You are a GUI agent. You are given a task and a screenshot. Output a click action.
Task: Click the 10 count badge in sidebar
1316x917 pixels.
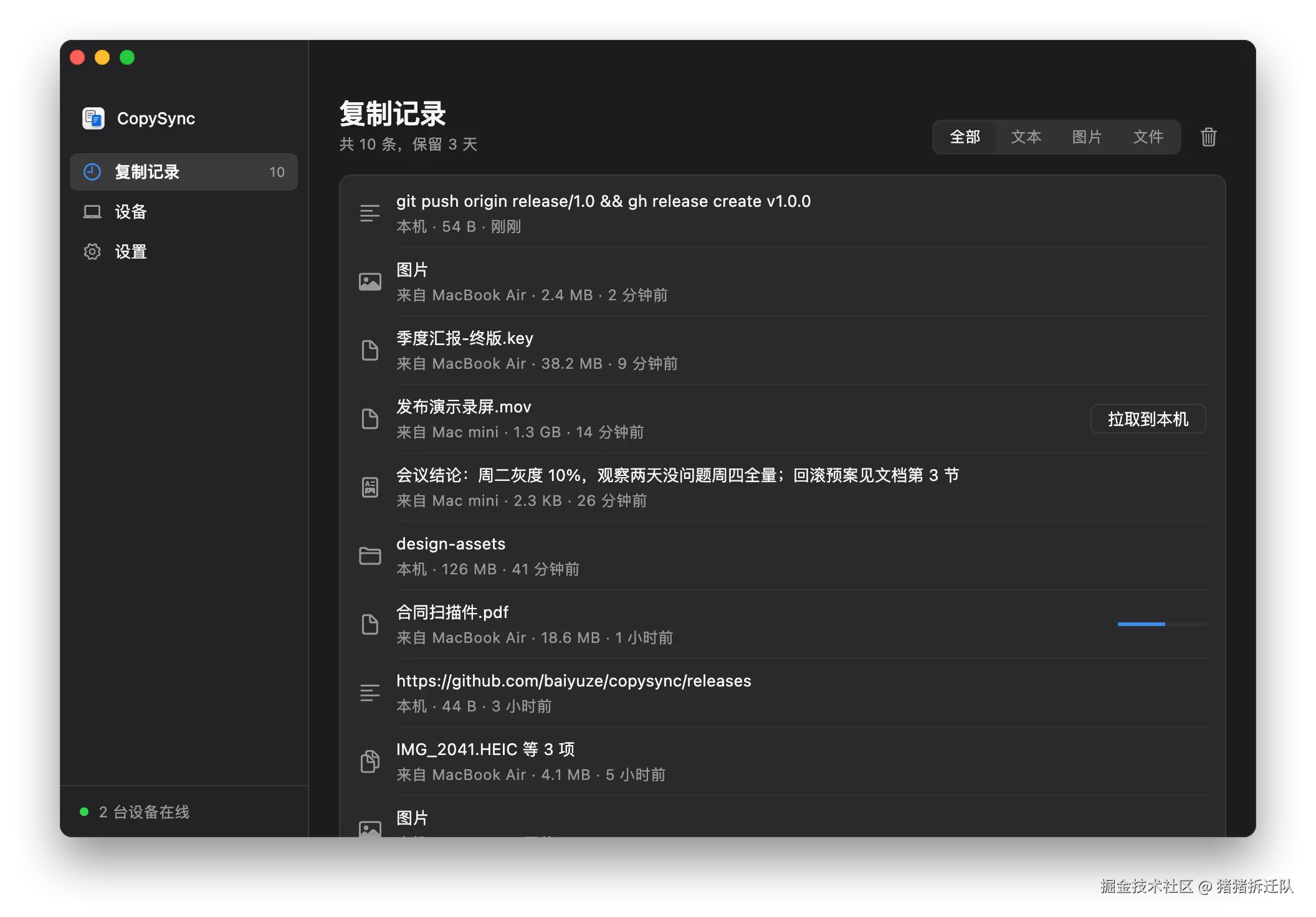pos(277,172)
